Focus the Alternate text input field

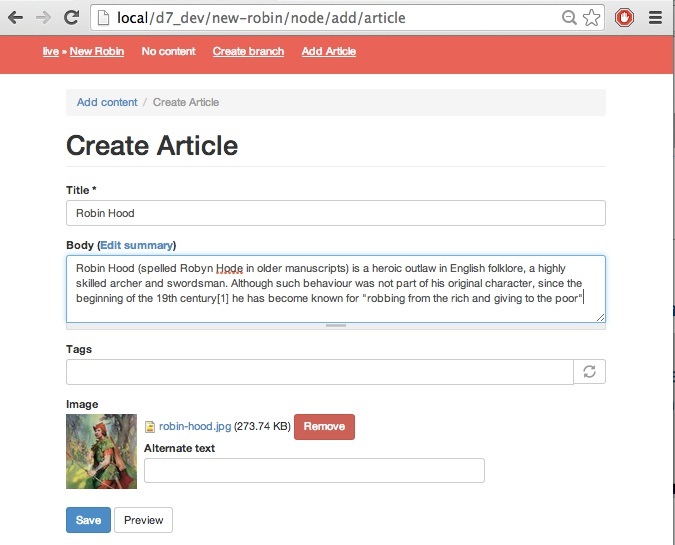pos(314,471)
